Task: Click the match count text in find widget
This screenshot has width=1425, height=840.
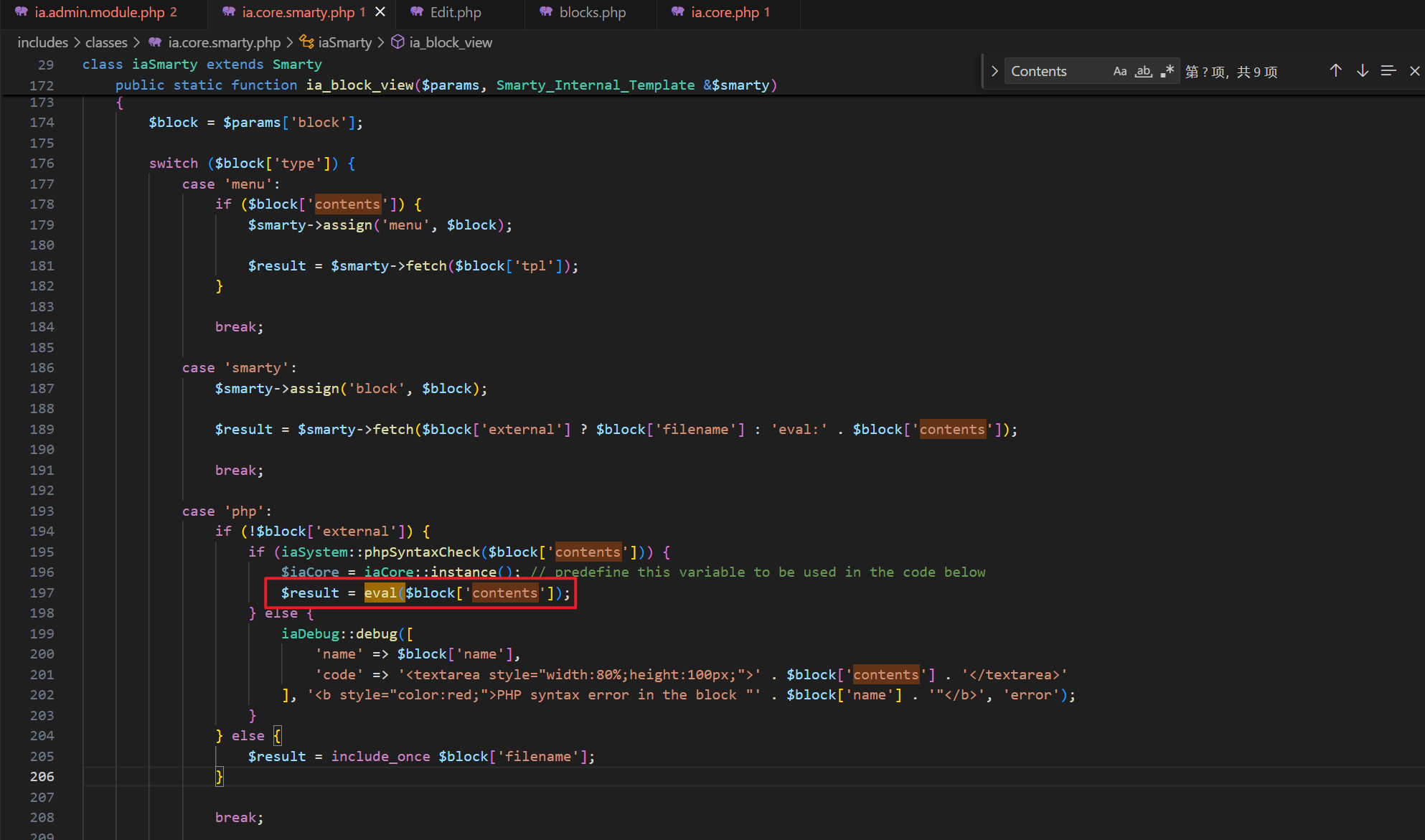Action: (x=1231, y=72)
